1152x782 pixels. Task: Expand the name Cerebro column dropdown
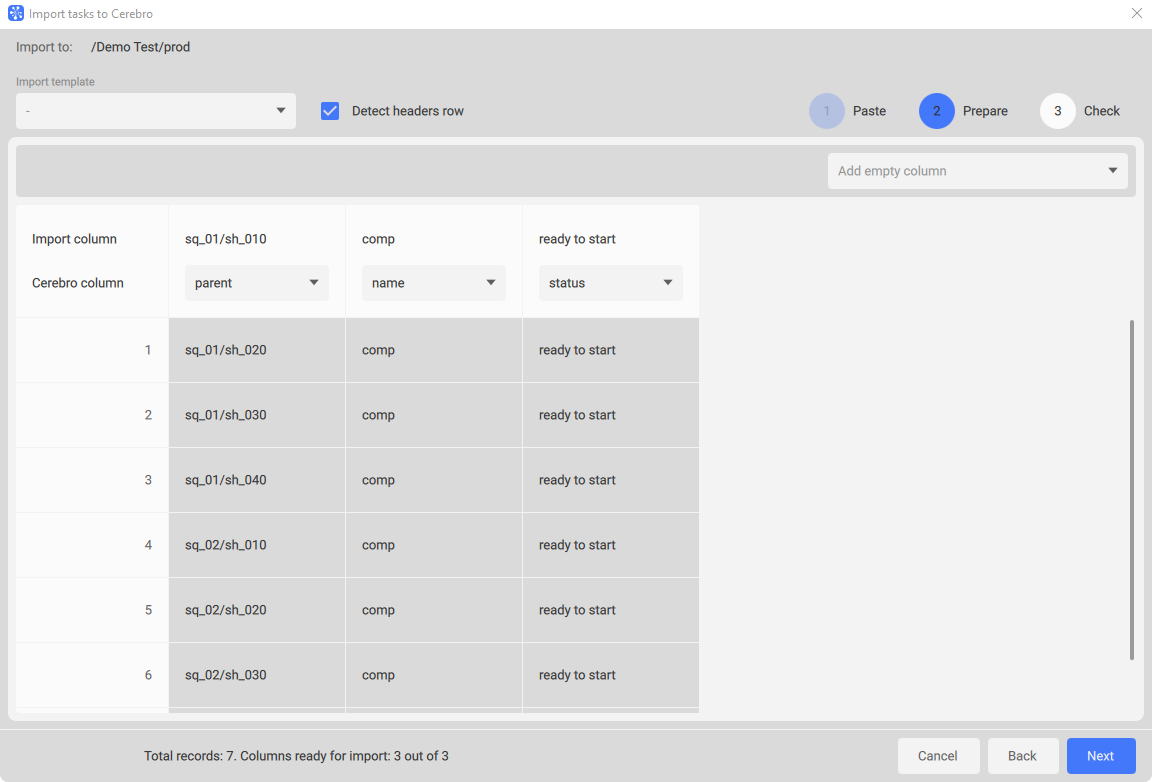point(433,283)
